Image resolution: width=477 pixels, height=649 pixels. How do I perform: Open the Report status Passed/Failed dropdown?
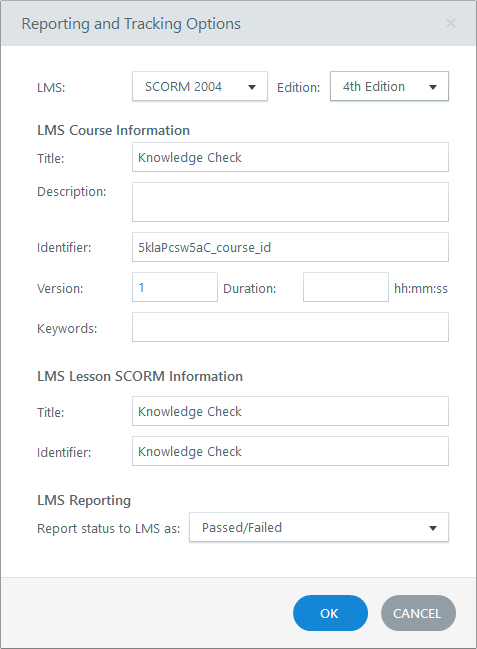(319, 527)
